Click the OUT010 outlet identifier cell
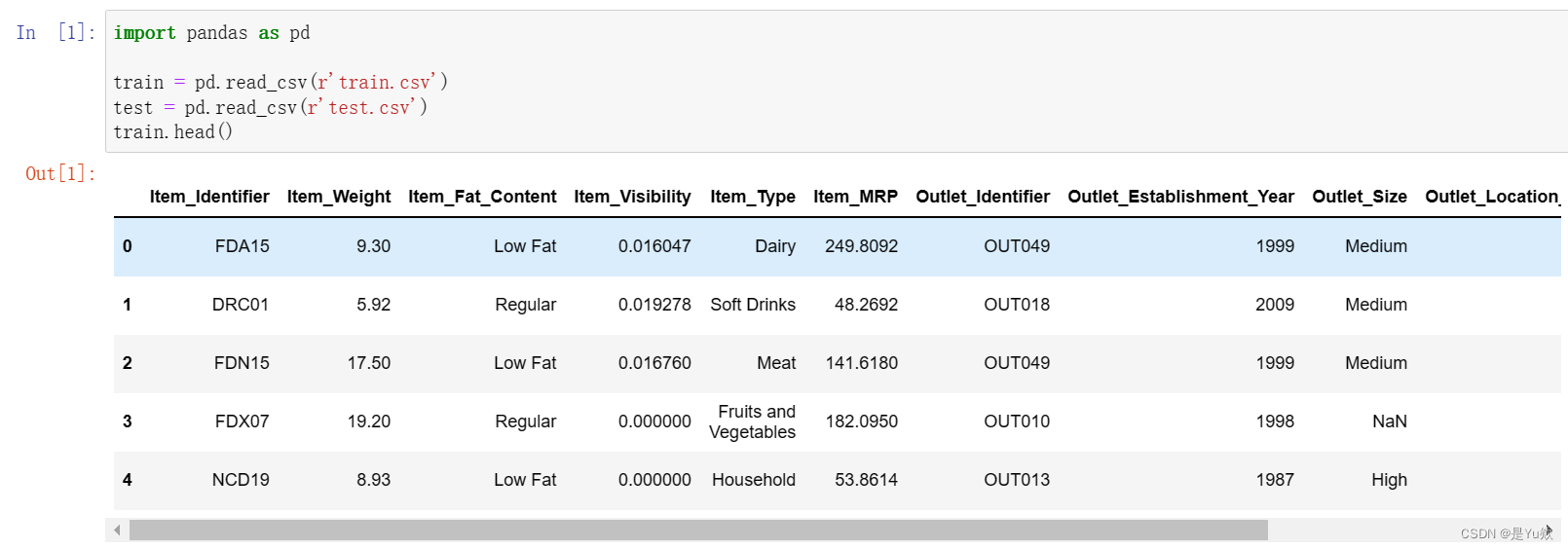 tap(1017, 422)
